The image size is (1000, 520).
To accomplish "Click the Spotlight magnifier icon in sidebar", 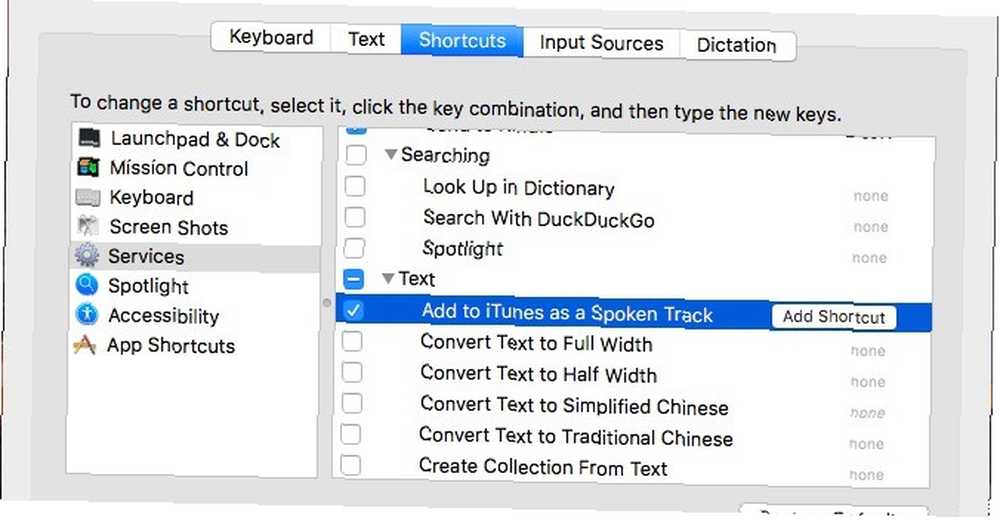I will coord(87,285).
